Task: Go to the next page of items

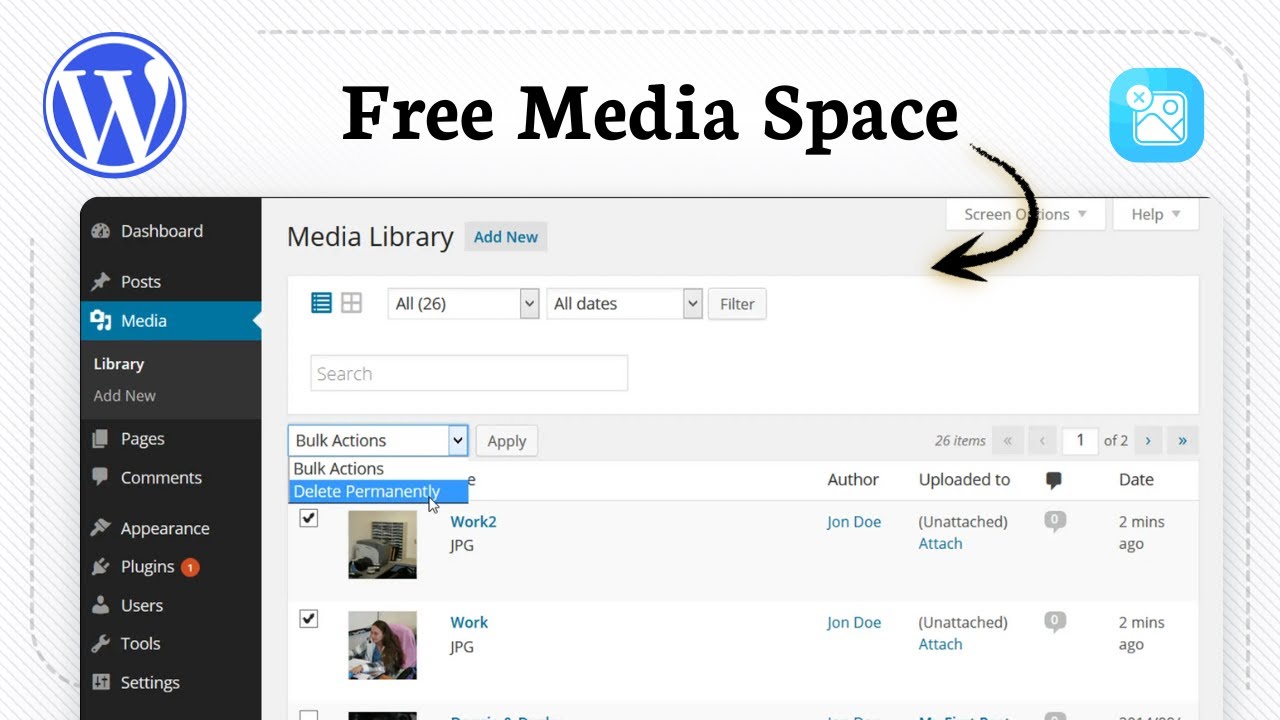Action: point(1148,441)
